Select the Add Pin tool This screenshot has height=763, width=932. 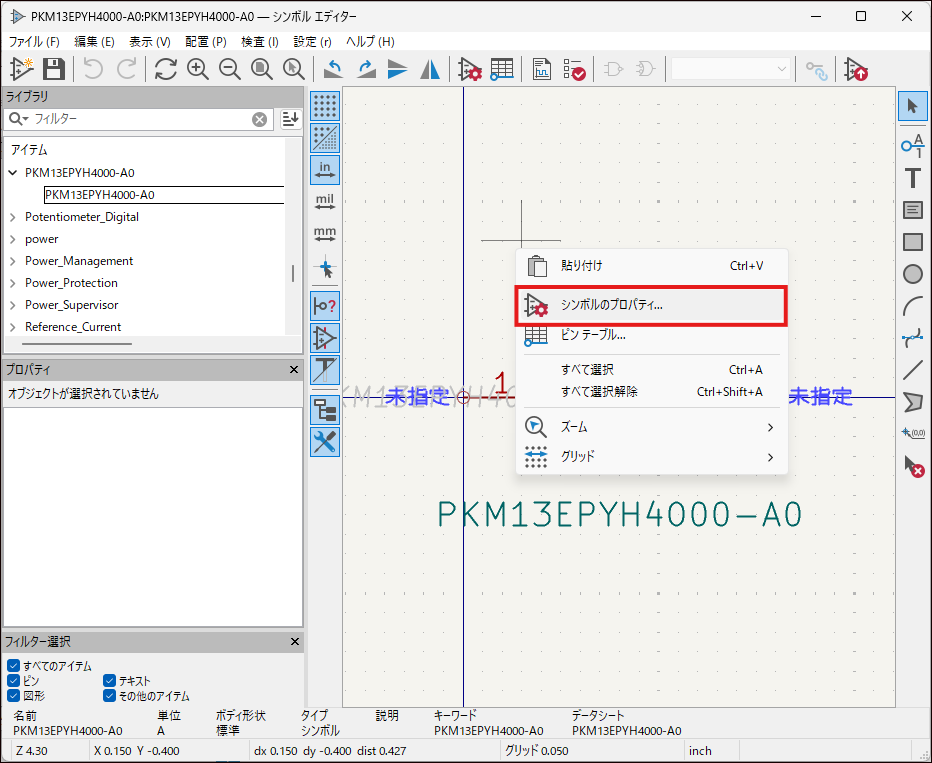point(912,146)
